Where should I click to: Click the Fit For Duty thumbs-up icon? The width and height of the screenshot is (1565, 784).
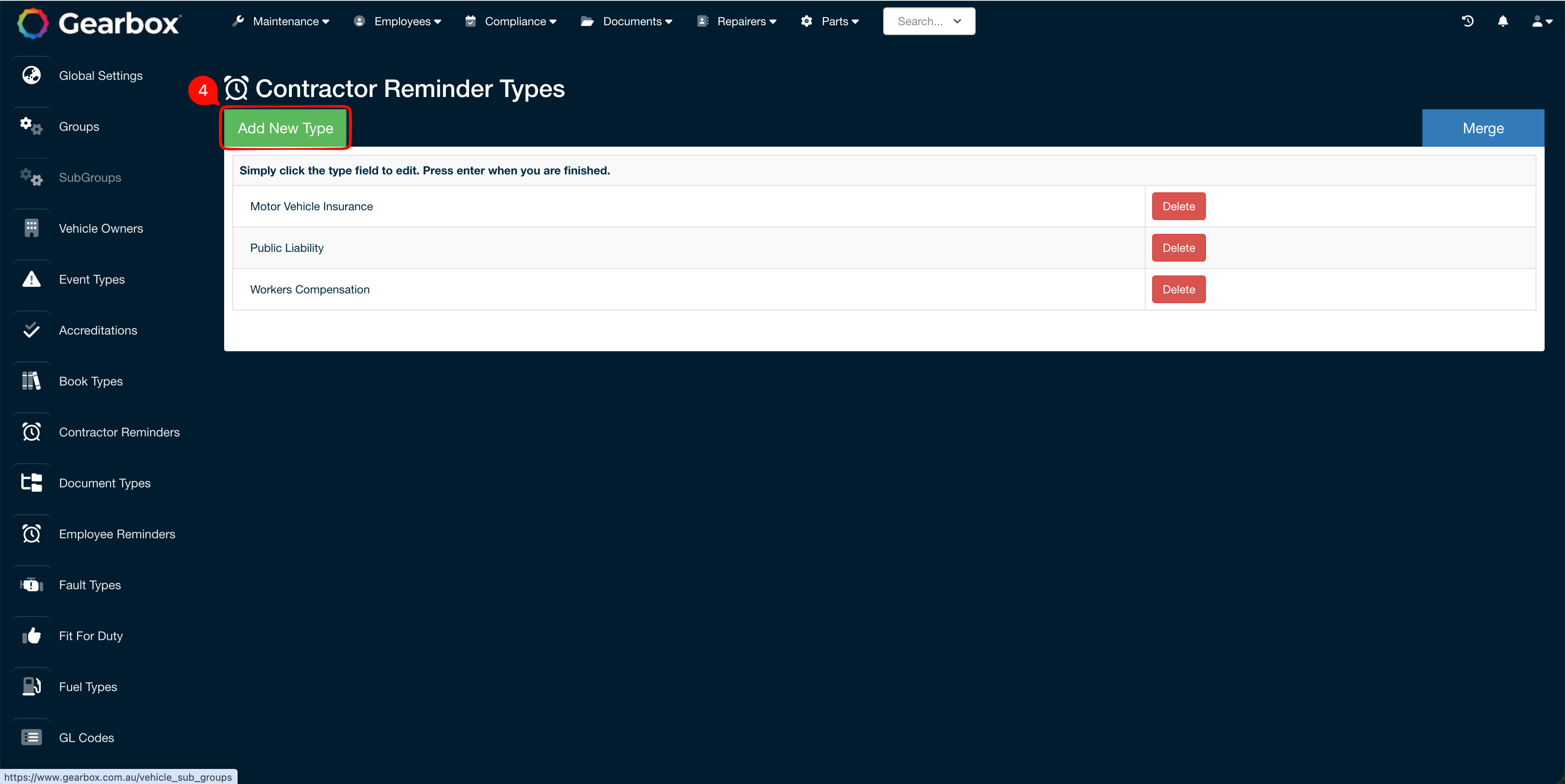pos(32,636)
